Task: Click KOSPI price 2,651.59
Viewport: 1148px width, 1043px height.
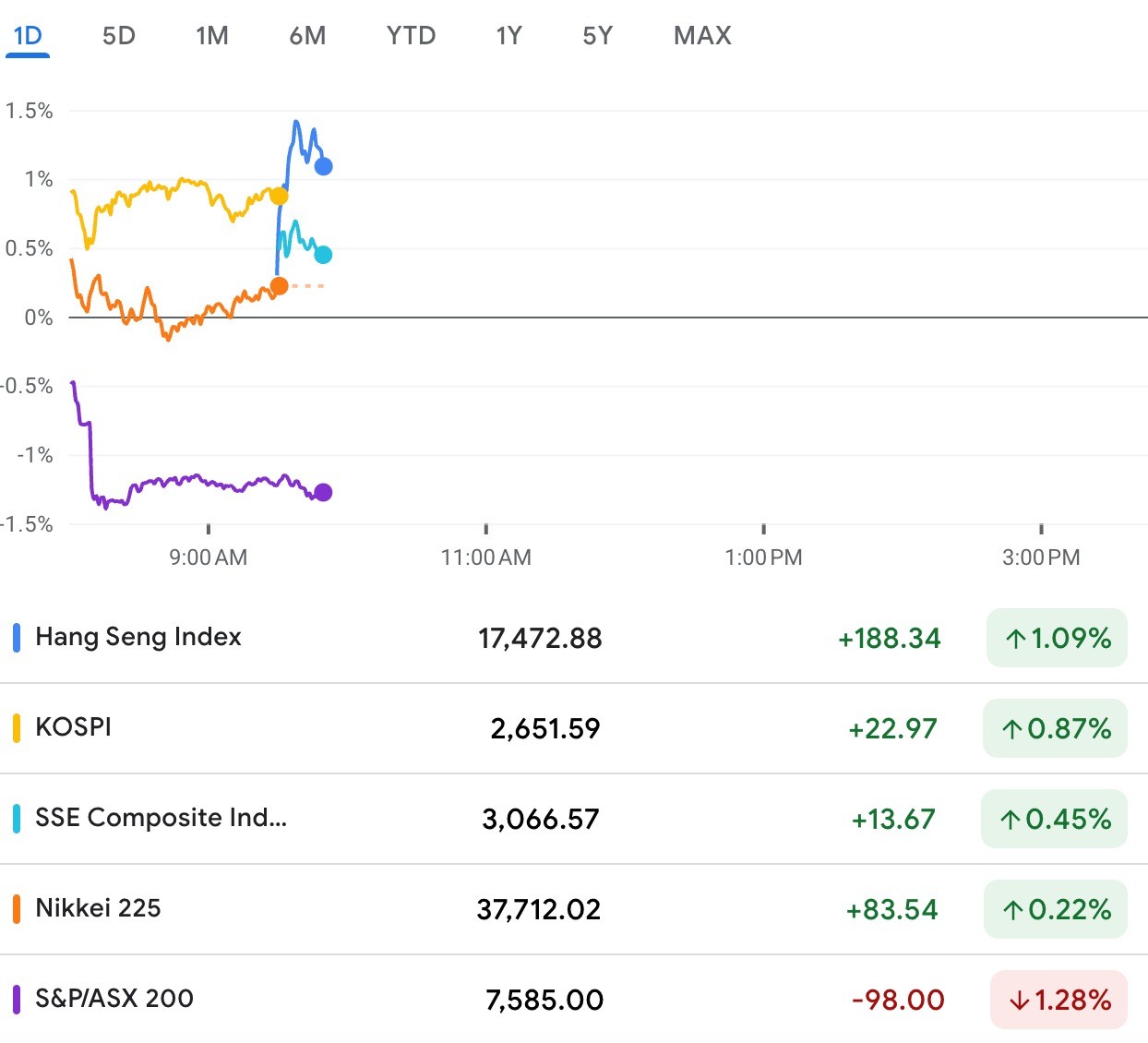Action: [x=545, y=728]
